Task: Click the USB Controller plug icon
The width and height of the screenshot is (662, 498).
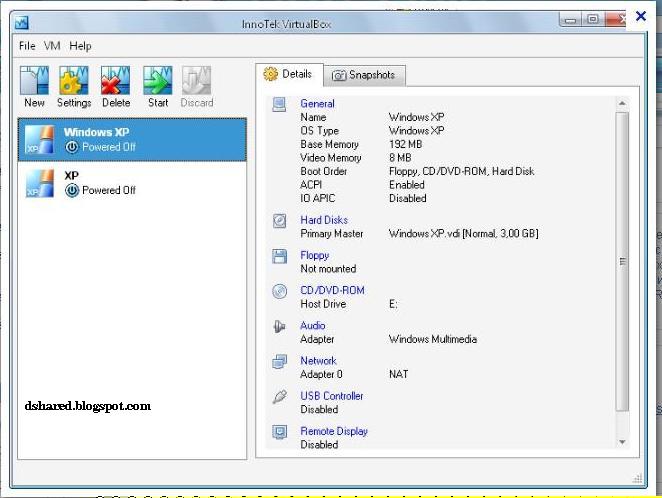Action: tap(279, 397)
